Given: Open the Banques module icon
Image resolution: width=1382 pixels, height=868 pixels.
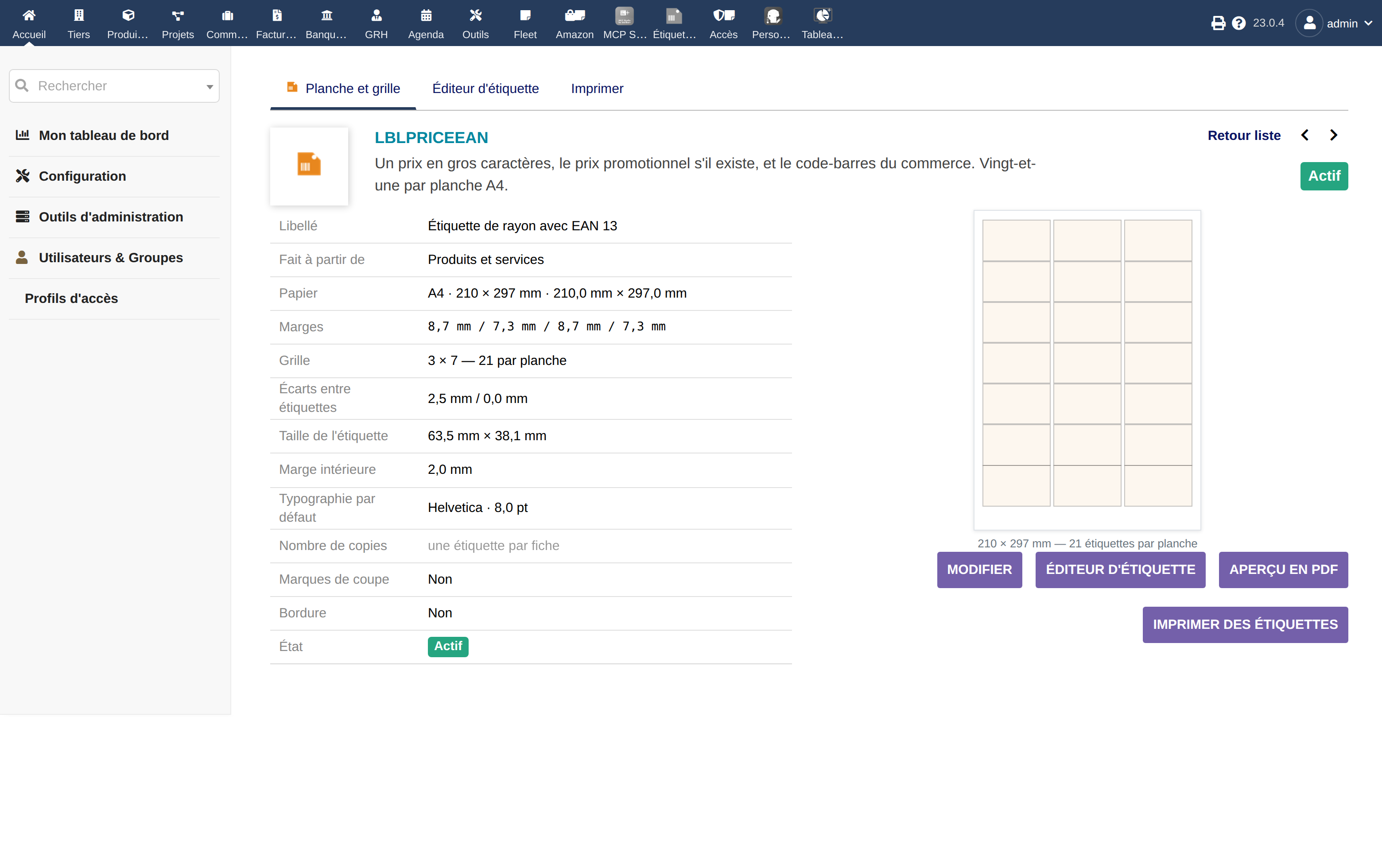Looking at the screenshot, I should [x=326, y=15].
